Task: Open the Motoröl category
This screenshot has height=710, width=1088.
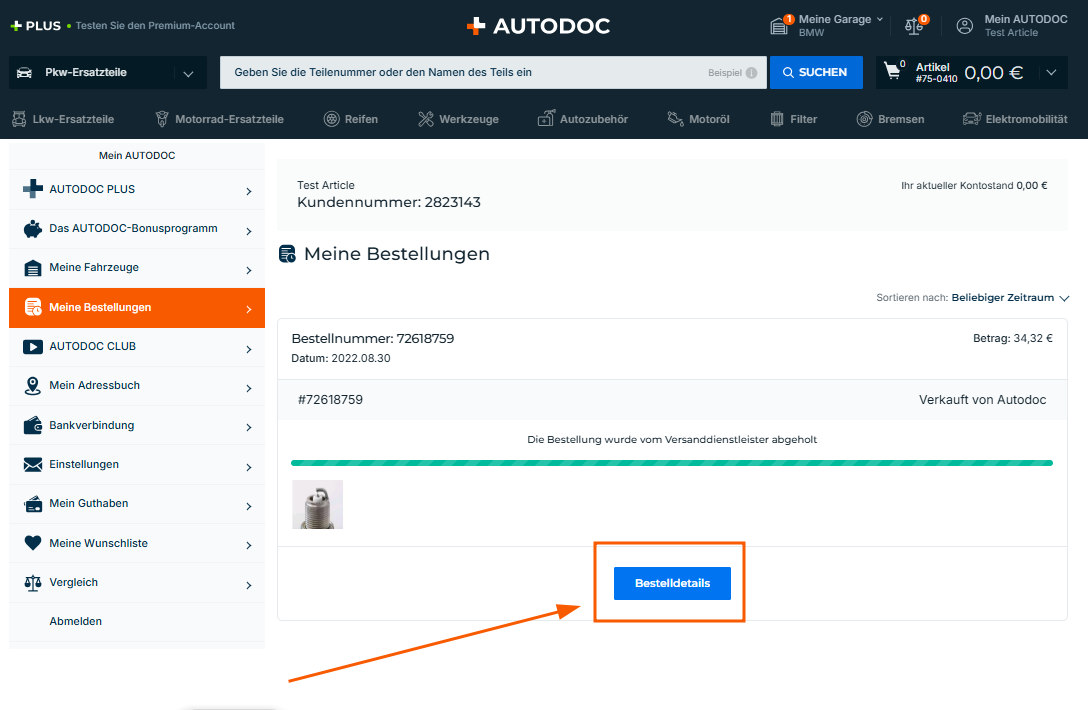Action: click(x=698, y=119)
